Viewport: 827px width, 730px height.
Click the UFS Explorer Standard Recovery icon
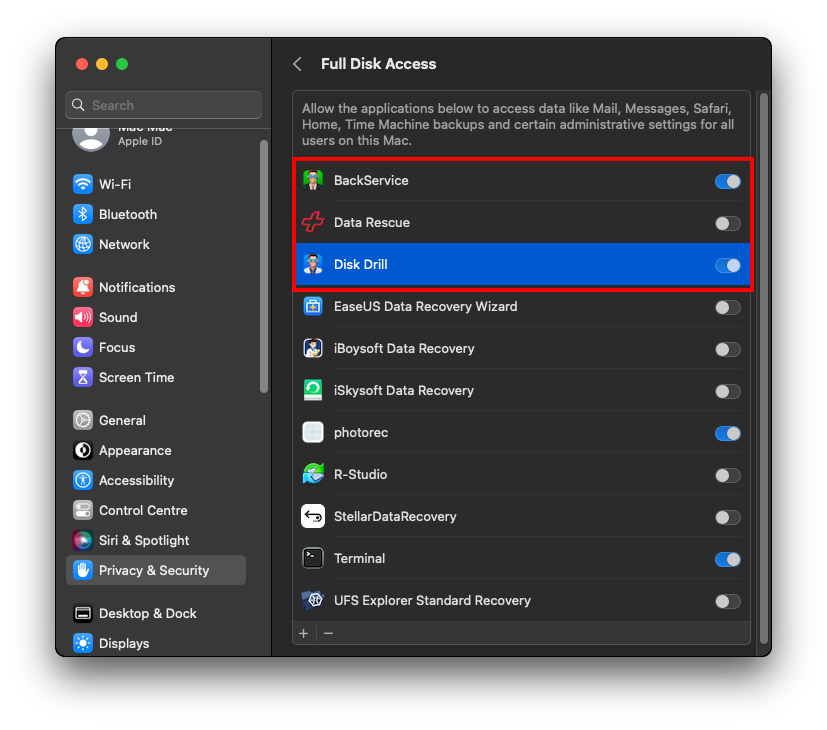point(312,601)
